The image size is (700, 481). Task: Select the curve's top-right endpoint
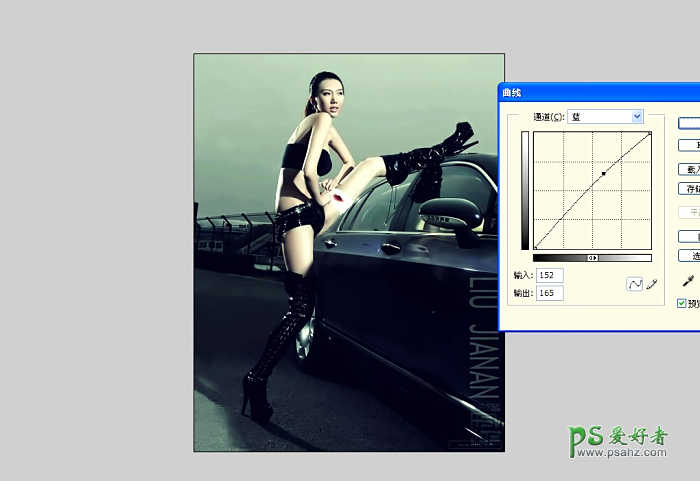click(x=650, y=133)
